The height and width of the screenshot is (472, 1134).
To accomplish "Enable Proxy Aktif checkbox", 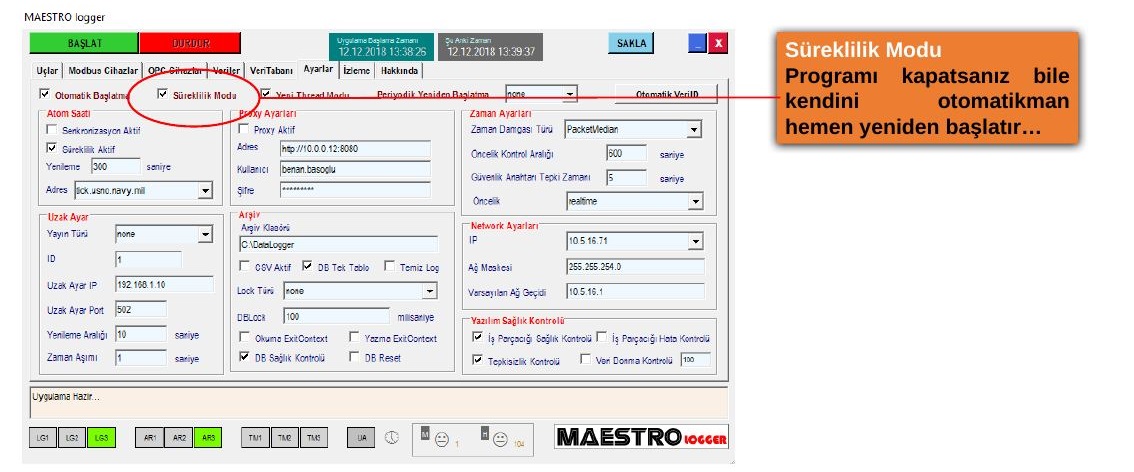I will click(x=243, y=130).
